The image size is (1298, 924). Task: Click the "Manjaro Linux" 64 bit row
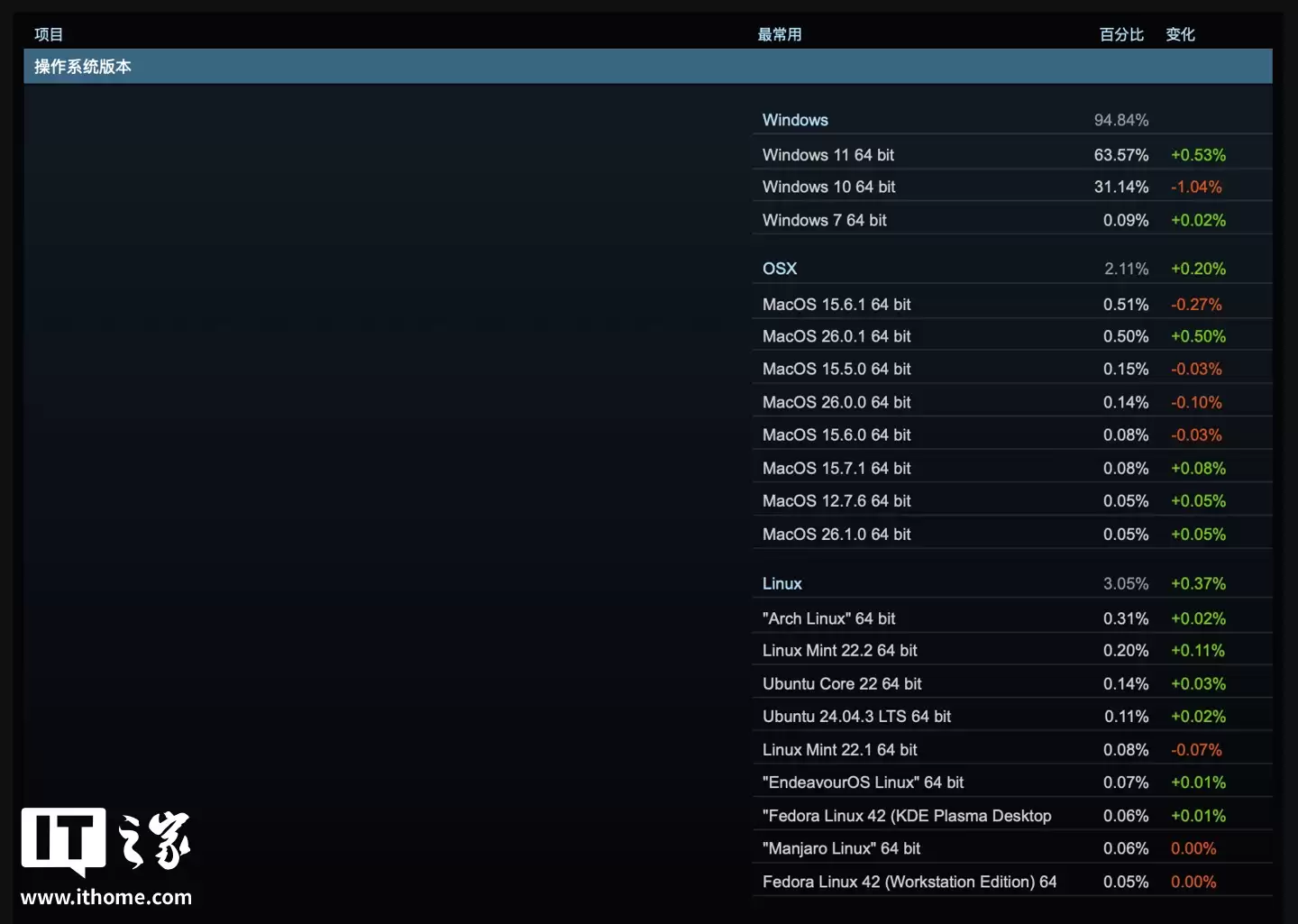841,848
